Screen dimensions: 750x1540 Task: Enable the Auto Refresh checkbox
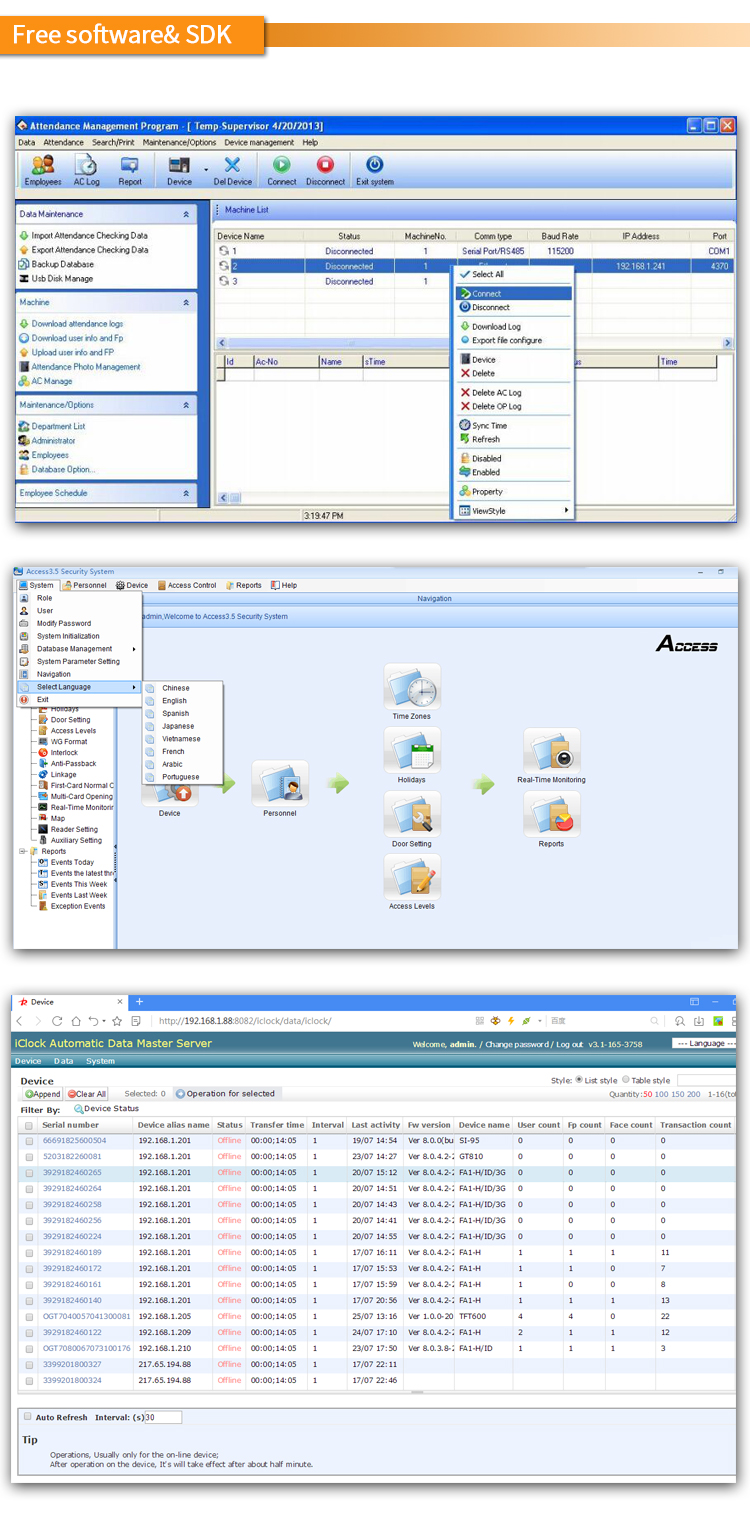[x=27, y=1417]
